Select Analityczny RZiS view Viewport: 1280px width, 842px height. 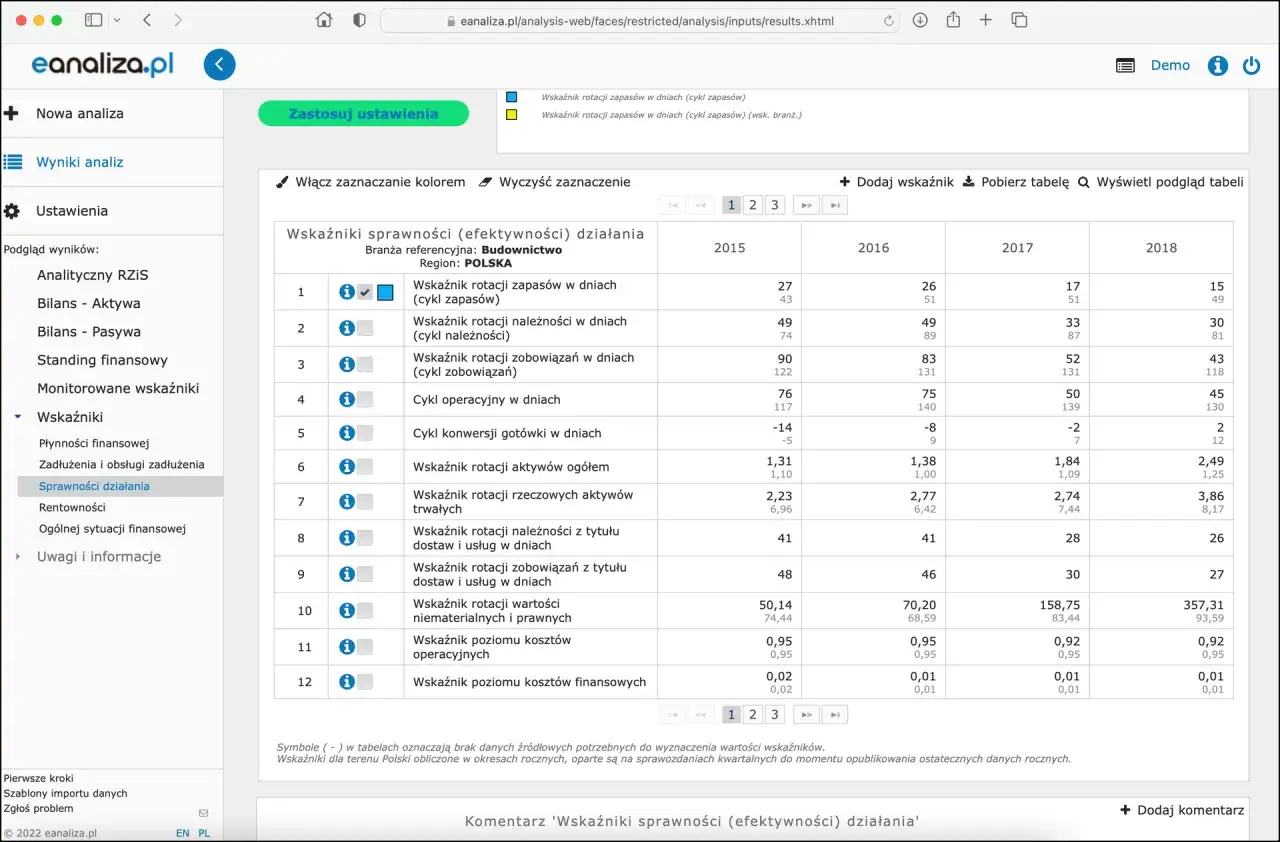click(93, 275)
